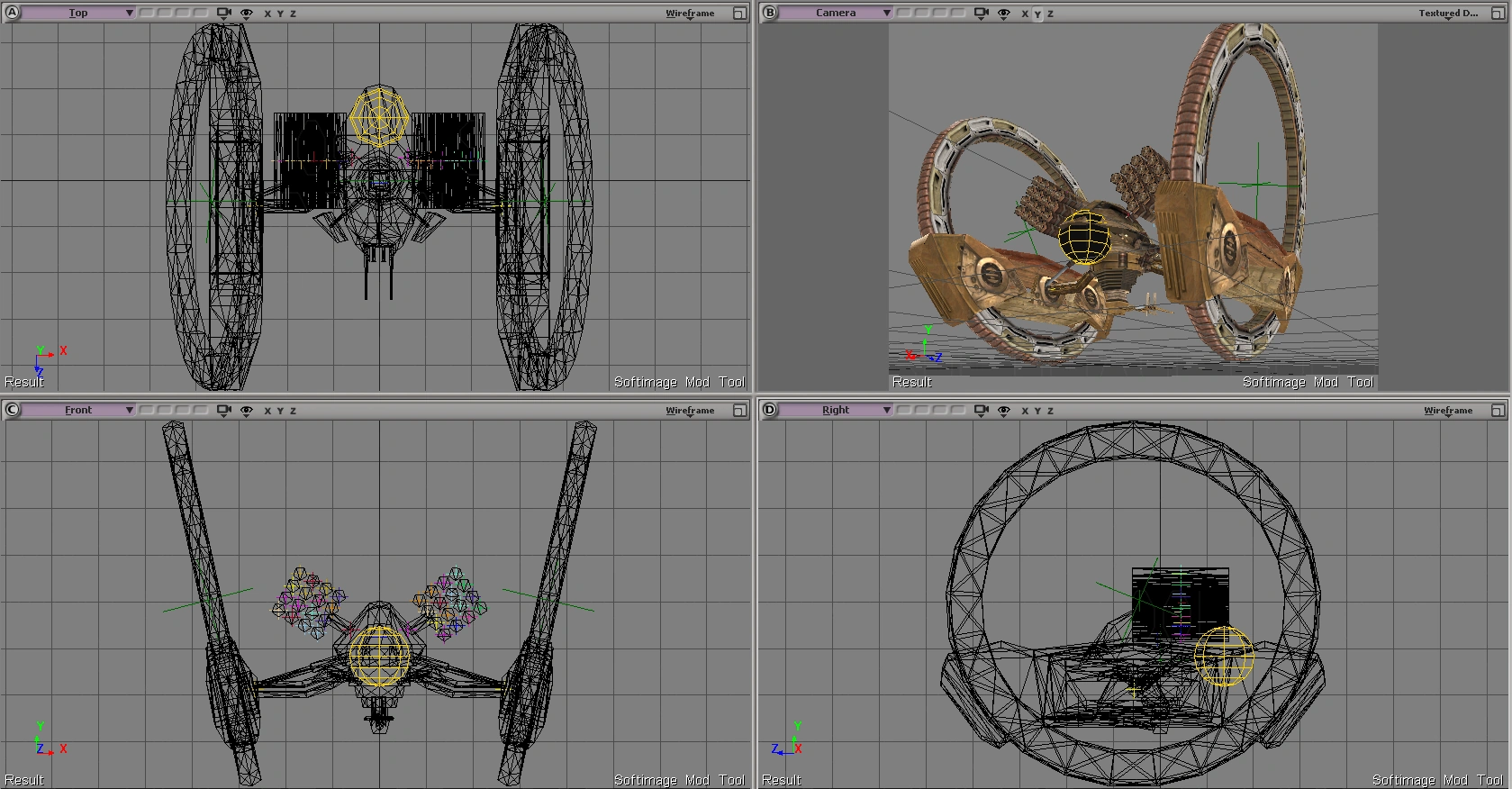Open the eye show menu in Camera viewport
The image size is (1512, 789).
[x=1004, y=14]
